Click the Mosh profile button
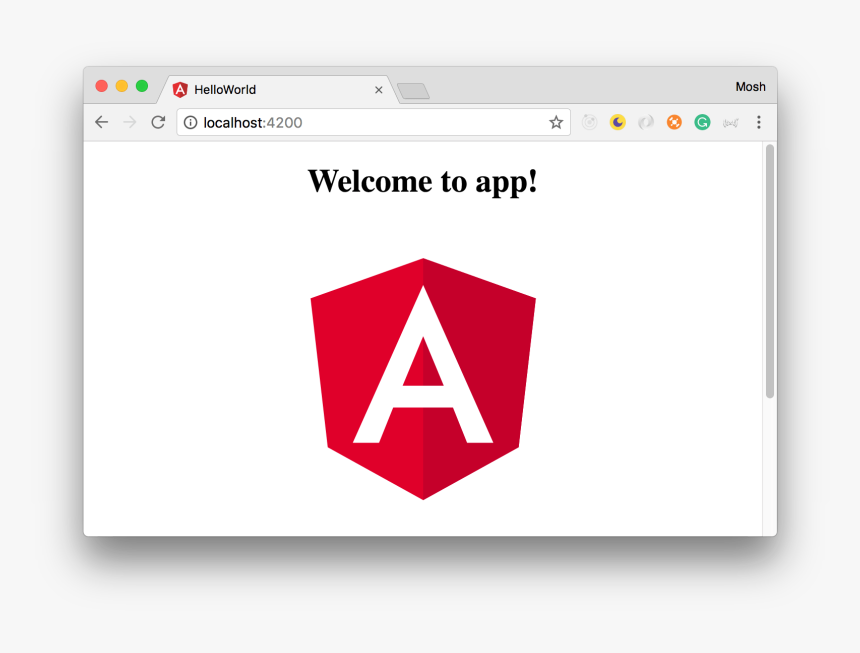Image resolution: width=860 pixels, height=653 pixels. point(750,87)
